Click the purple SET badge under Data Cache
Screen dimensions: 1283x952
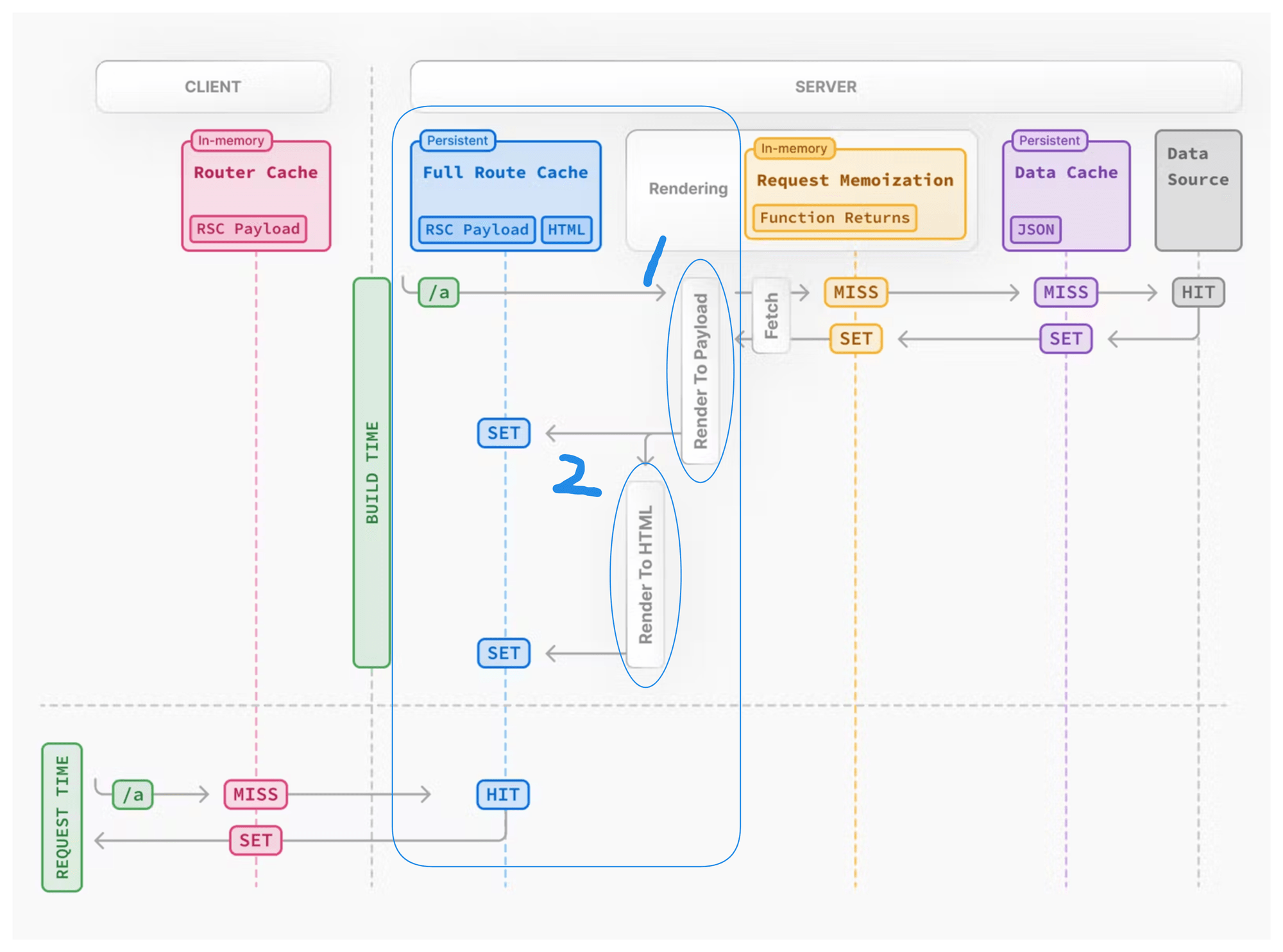click(1066, 339)
